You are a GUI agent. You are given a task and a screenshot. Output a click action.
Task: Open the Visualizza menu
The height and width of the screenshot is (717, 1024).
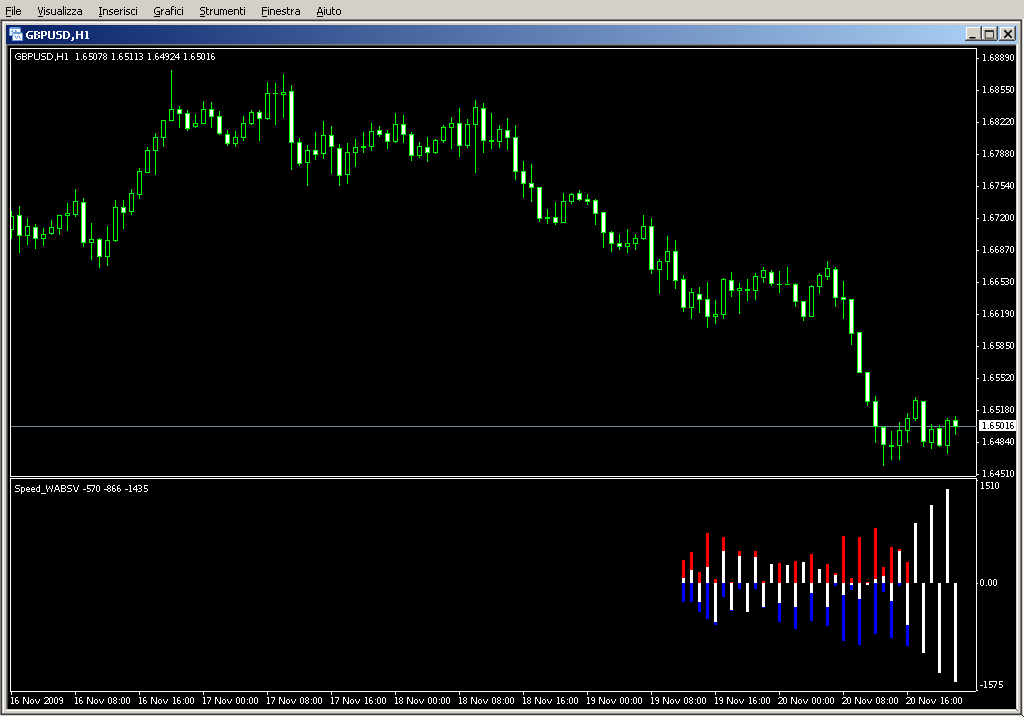coord(59,11)
